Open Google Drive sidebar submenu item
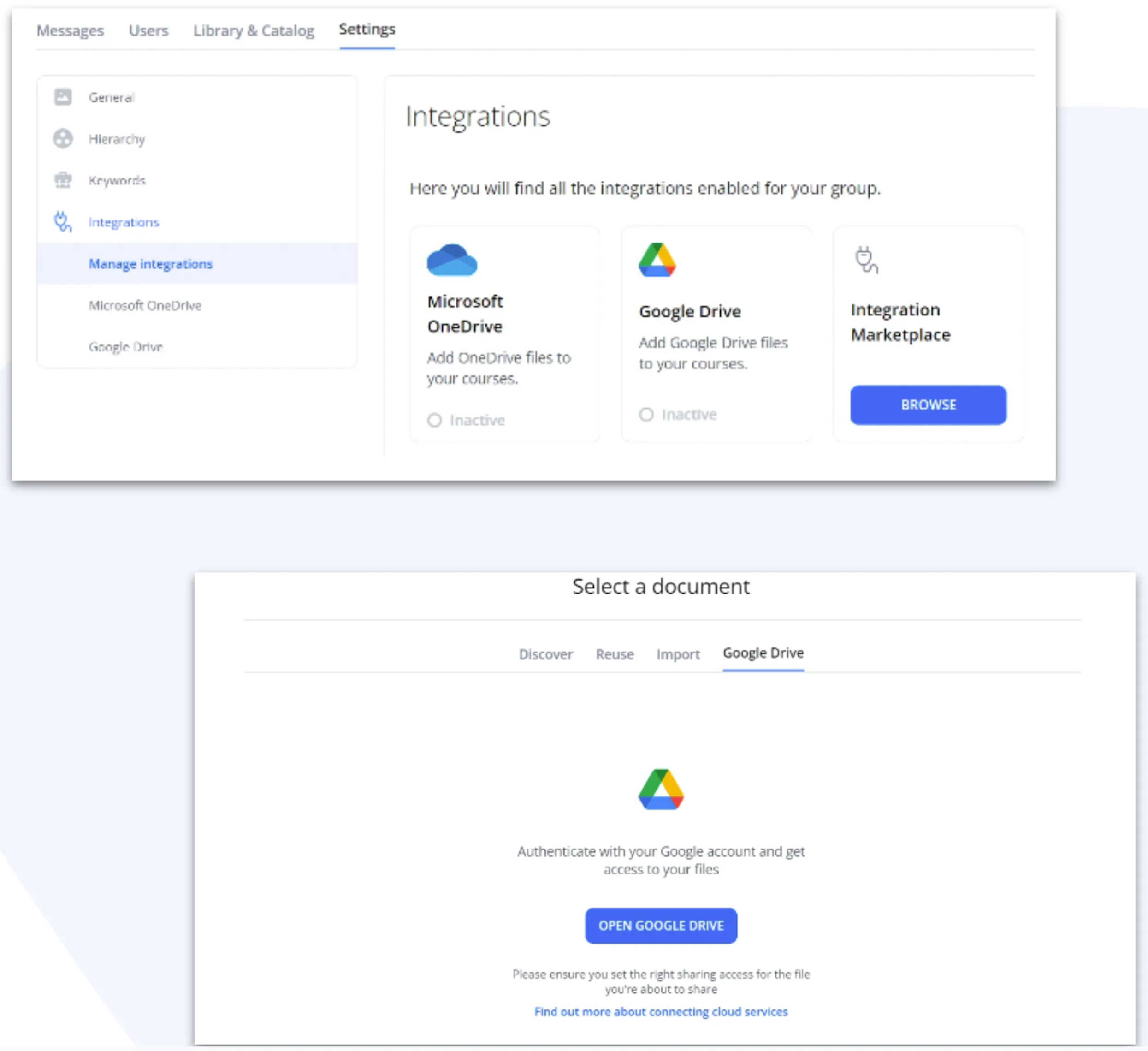This screenshot has height=1051, width=1148. tap(125, 347)
